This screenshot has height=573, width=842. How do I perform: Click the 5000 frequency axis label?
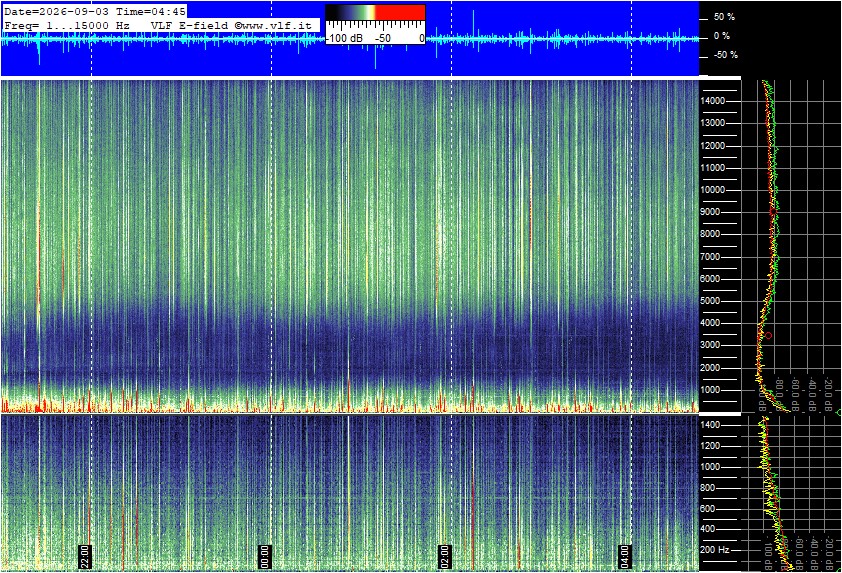click(710, 301)
